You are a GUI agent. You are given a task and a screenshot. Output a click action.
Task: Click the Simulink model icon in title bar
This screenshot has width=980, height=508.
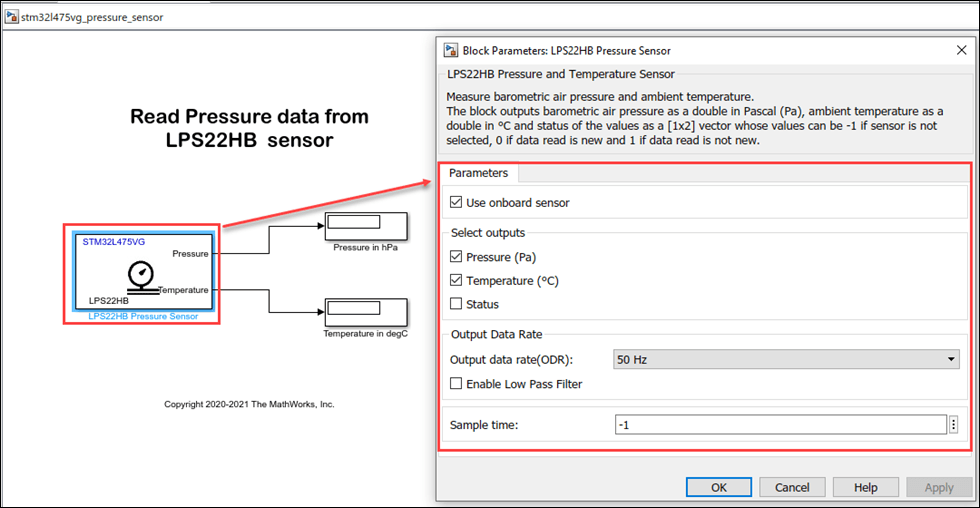coord(14,17)
